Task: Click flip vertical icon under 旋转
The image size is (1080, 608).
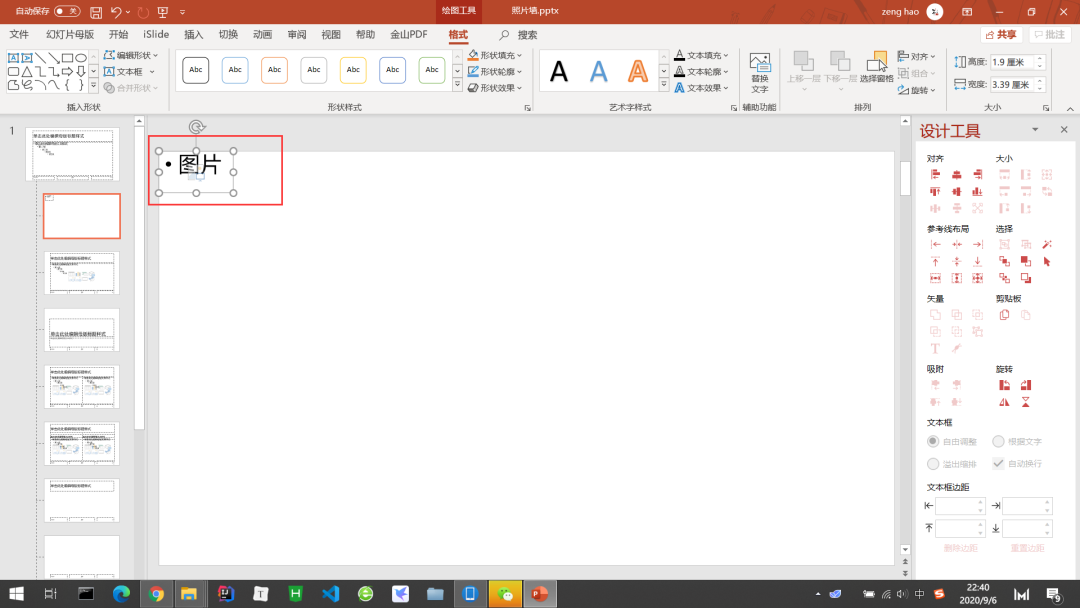Action: click(1026, 402)
